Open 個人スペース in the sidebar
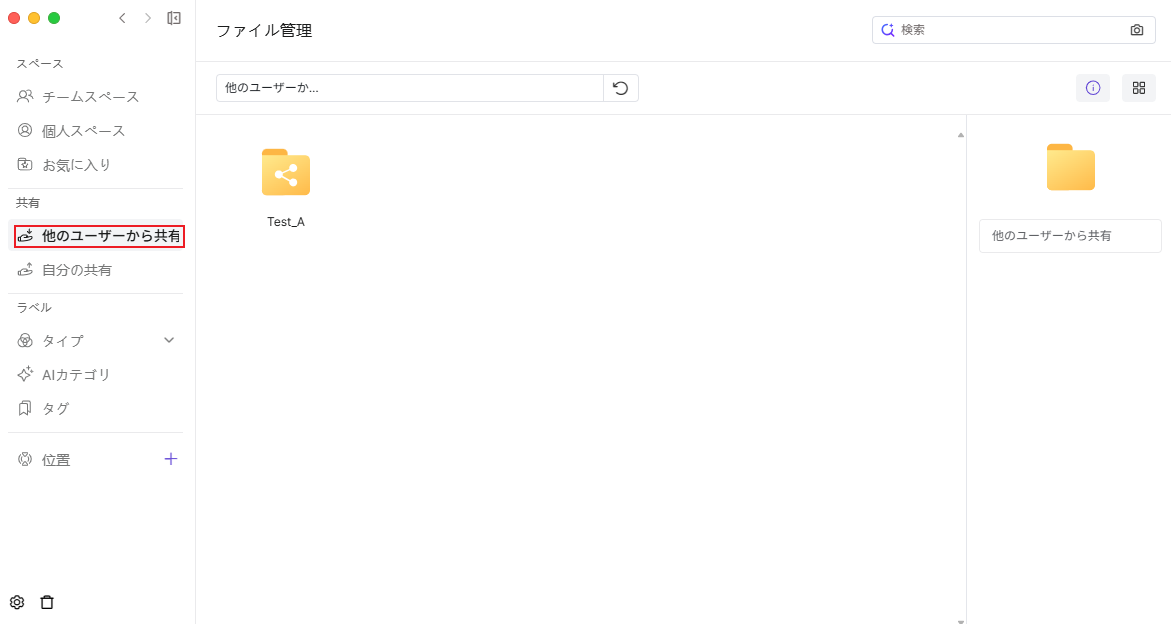 83,131
